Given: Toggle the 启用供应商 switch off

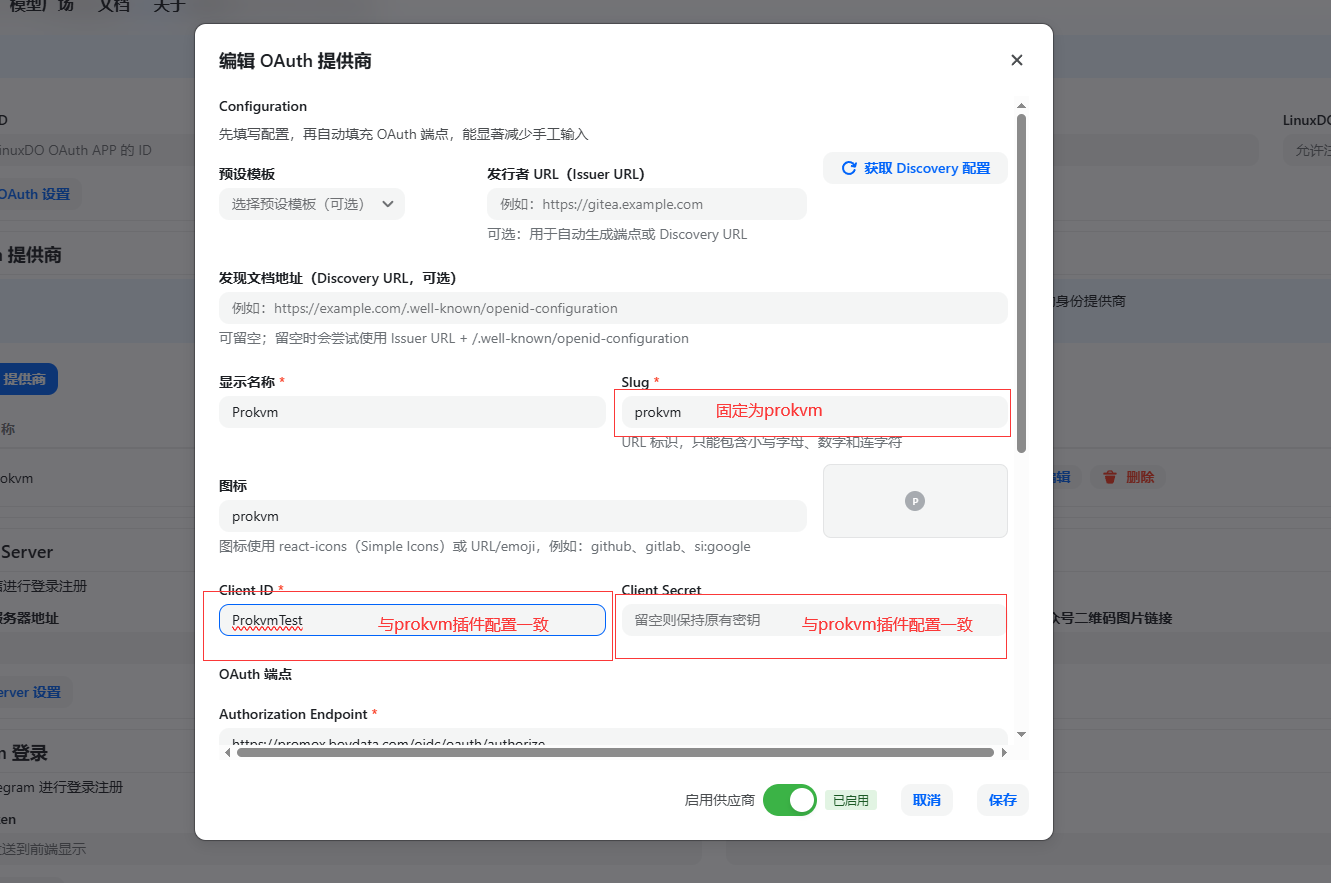Looking at the screenshot, I should pos(789,800).
